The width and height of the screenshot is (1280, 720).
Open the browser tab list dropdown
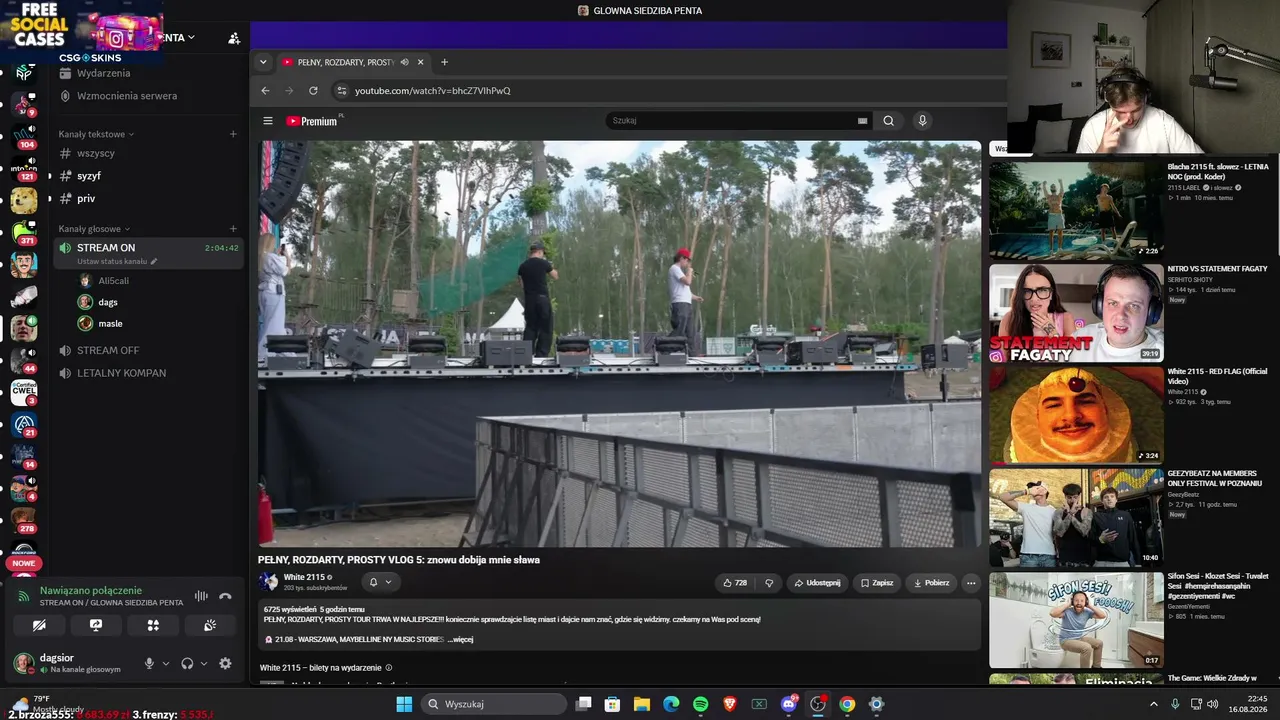pos(263,62)
